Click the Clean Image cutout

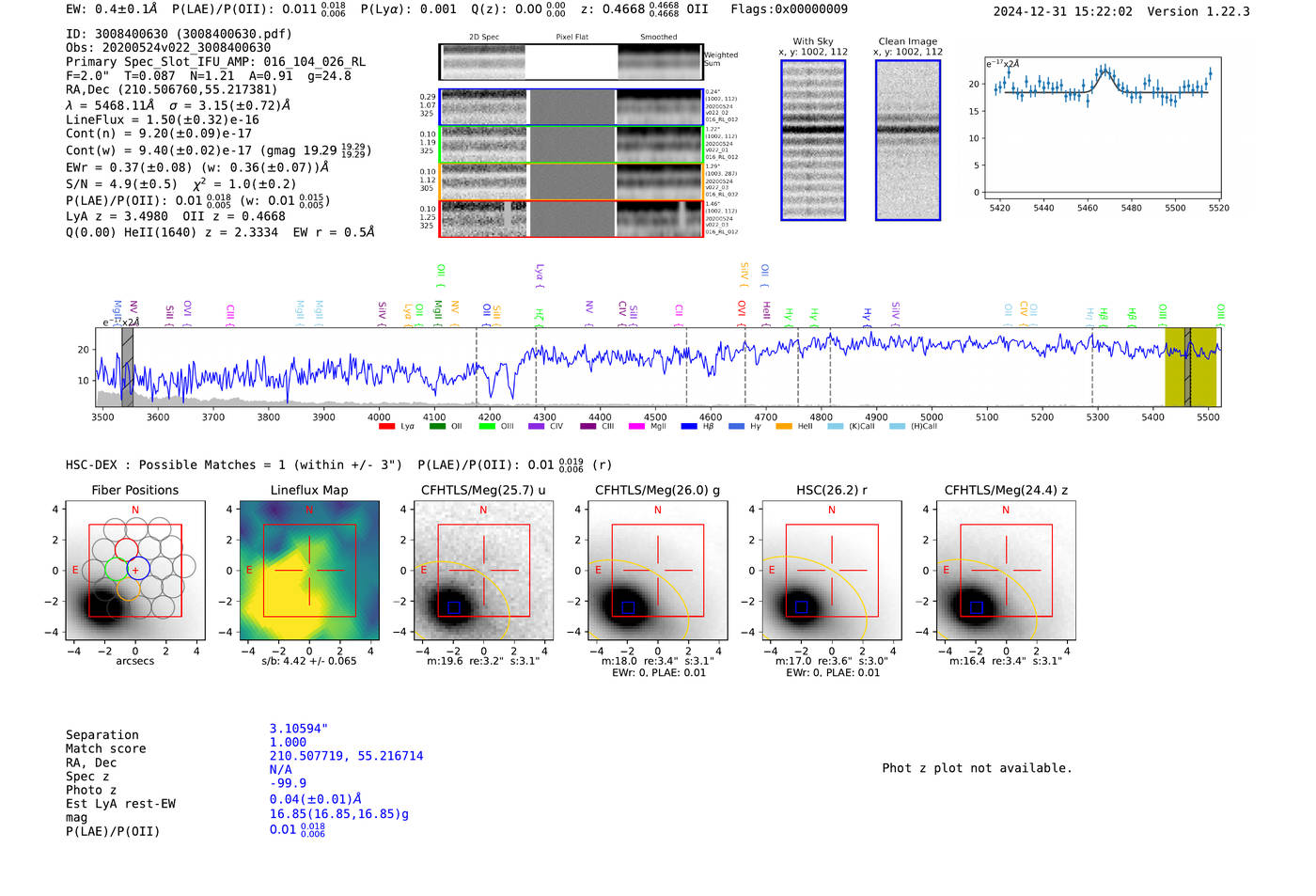908,140
